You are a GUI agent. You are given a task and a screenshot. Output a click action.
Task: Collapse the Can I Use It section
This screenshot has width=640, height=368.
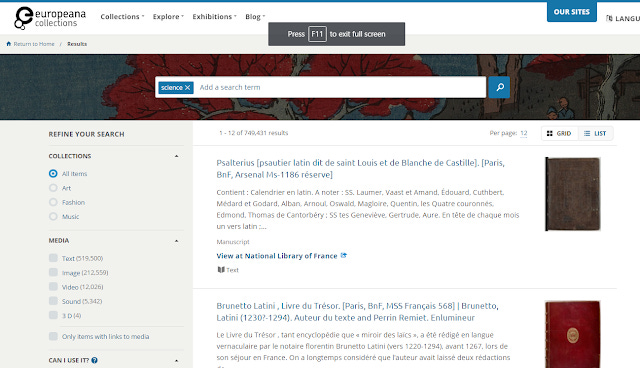(176, 361)
